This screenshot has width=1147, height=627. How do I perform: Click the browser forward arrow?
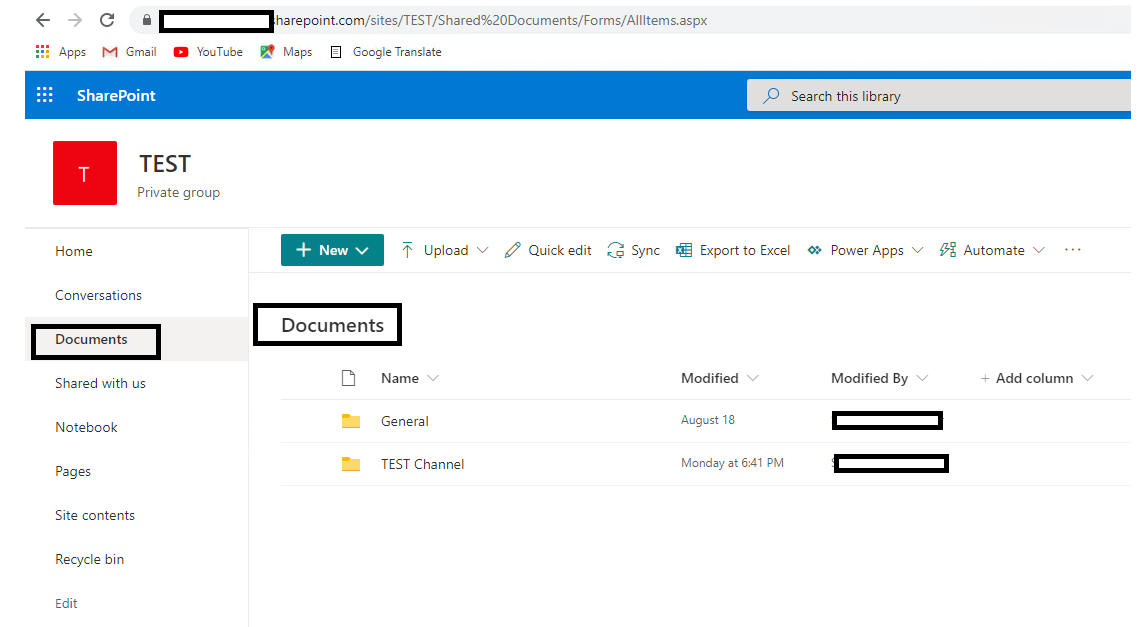point(75,20)
